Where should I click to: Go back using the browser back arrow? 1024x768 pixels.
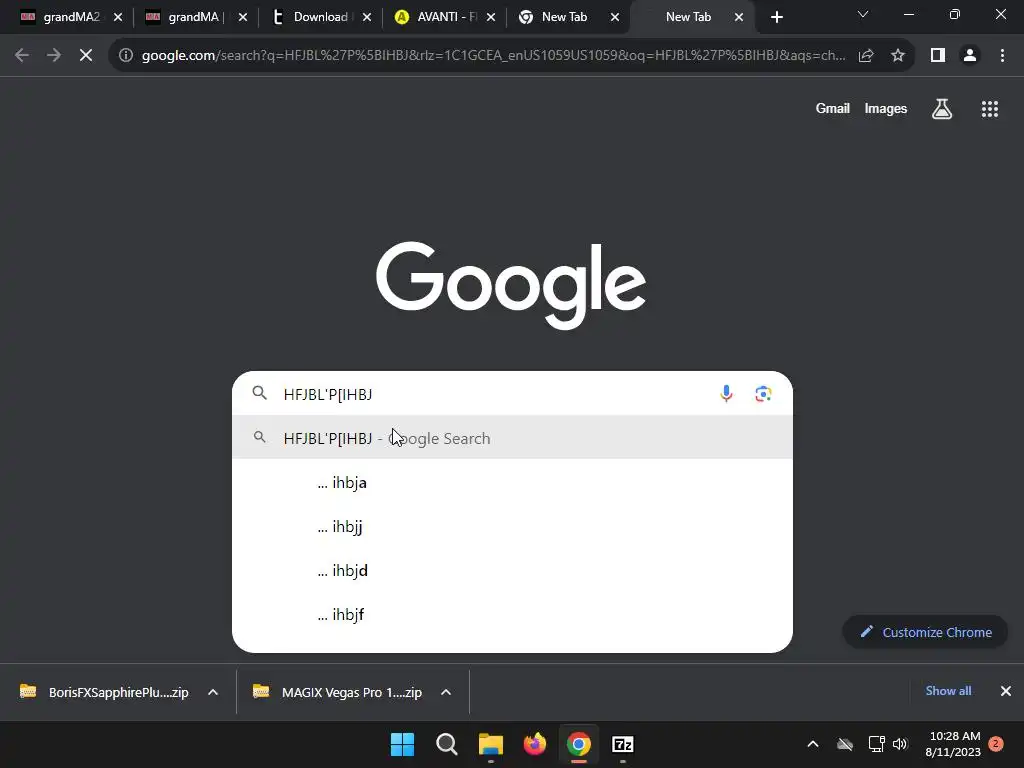coord(22,56)
